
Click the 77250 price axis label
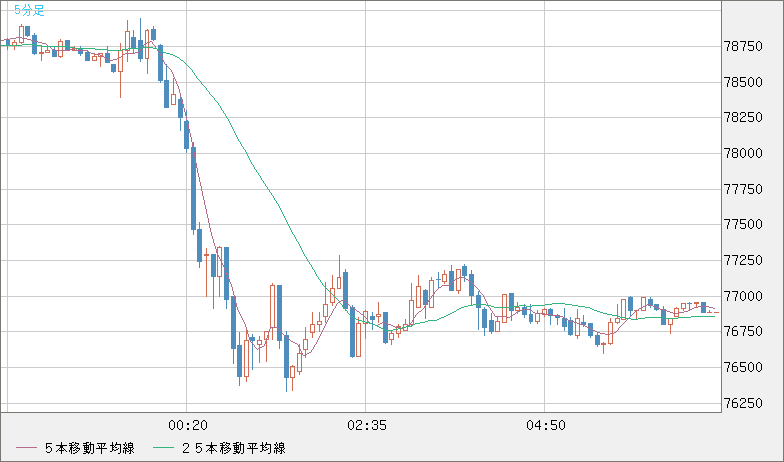pos(744,261)
